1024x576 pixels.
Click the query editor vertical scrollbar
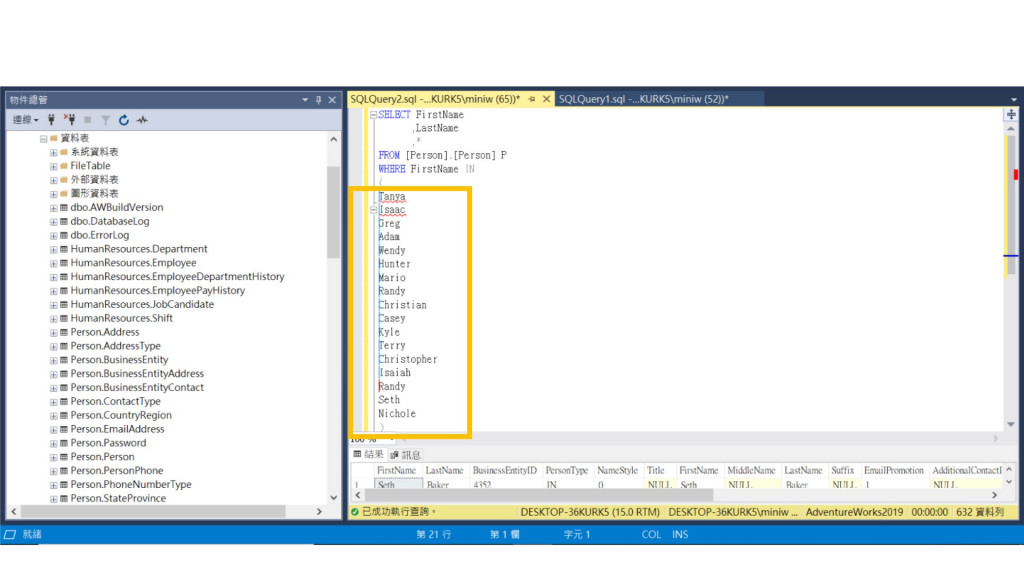click(x=1011, y=206)
